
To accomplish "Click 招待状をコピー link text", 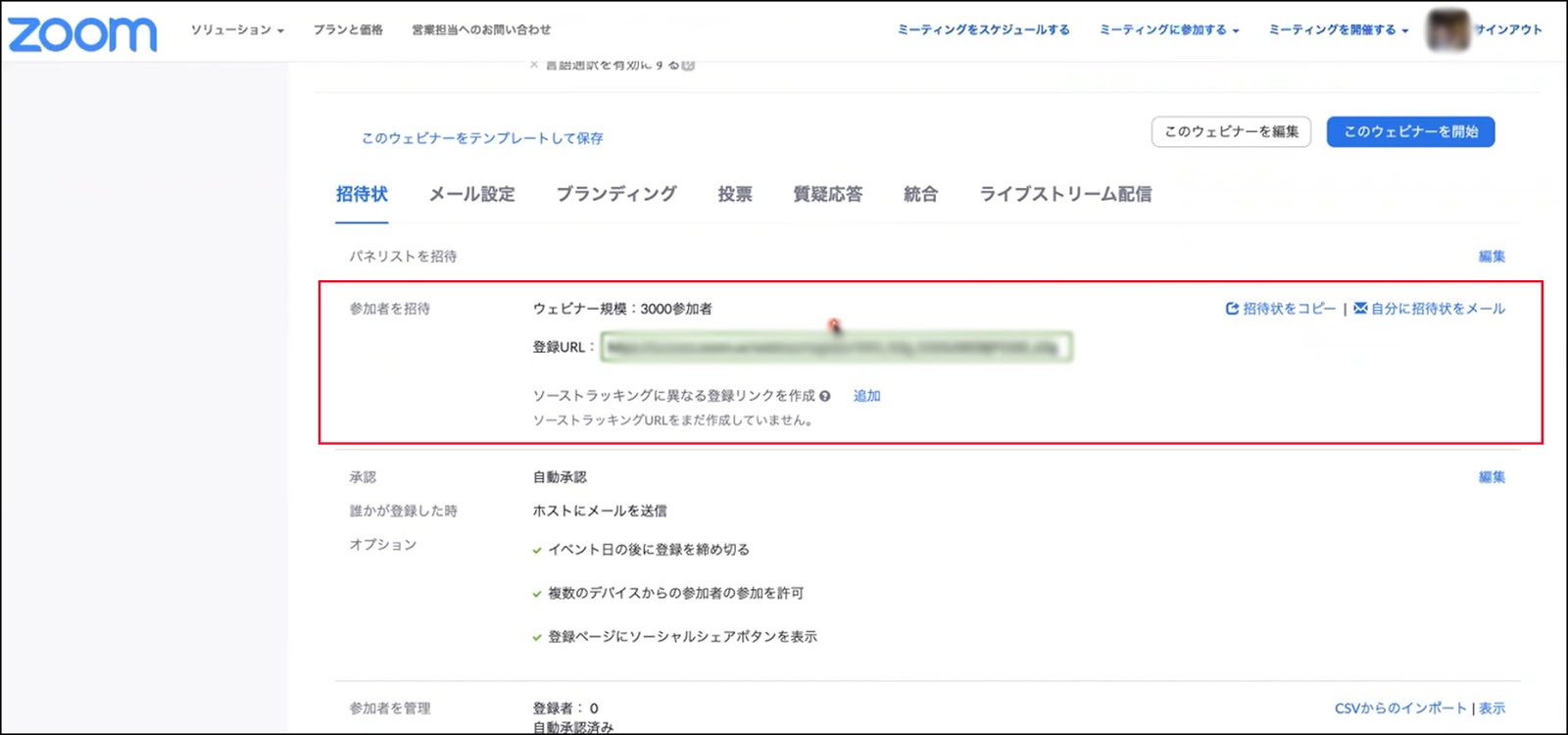I will tap(1289, 309).
